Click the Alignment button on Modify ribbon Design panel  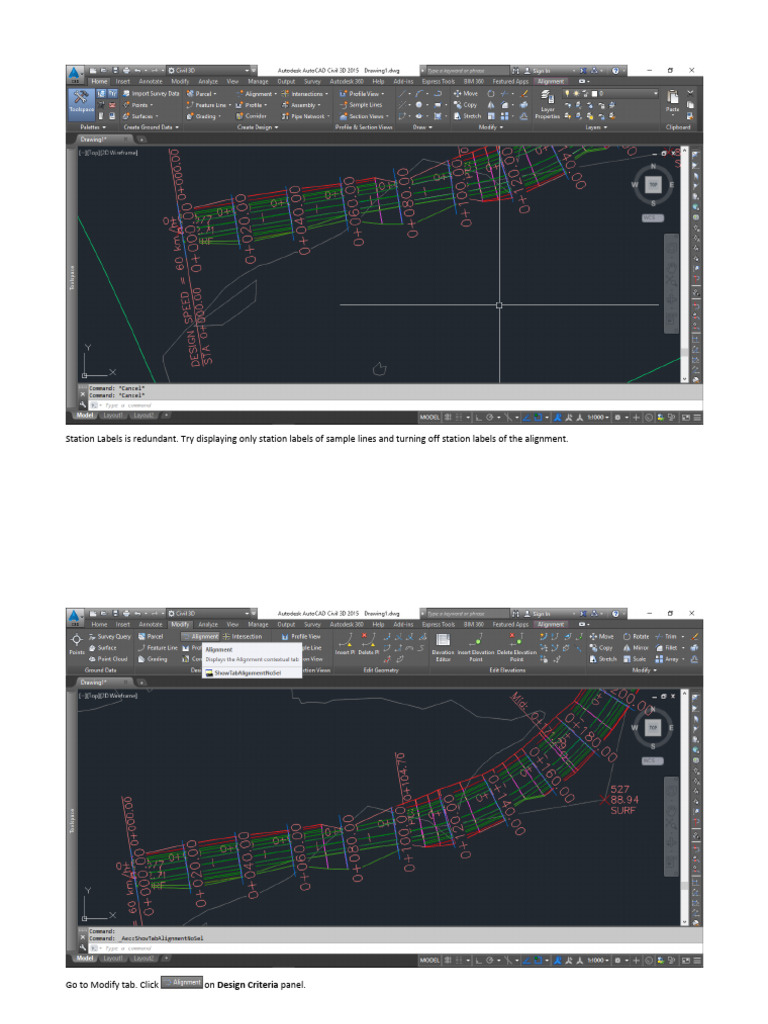click(x=200, y=637)
